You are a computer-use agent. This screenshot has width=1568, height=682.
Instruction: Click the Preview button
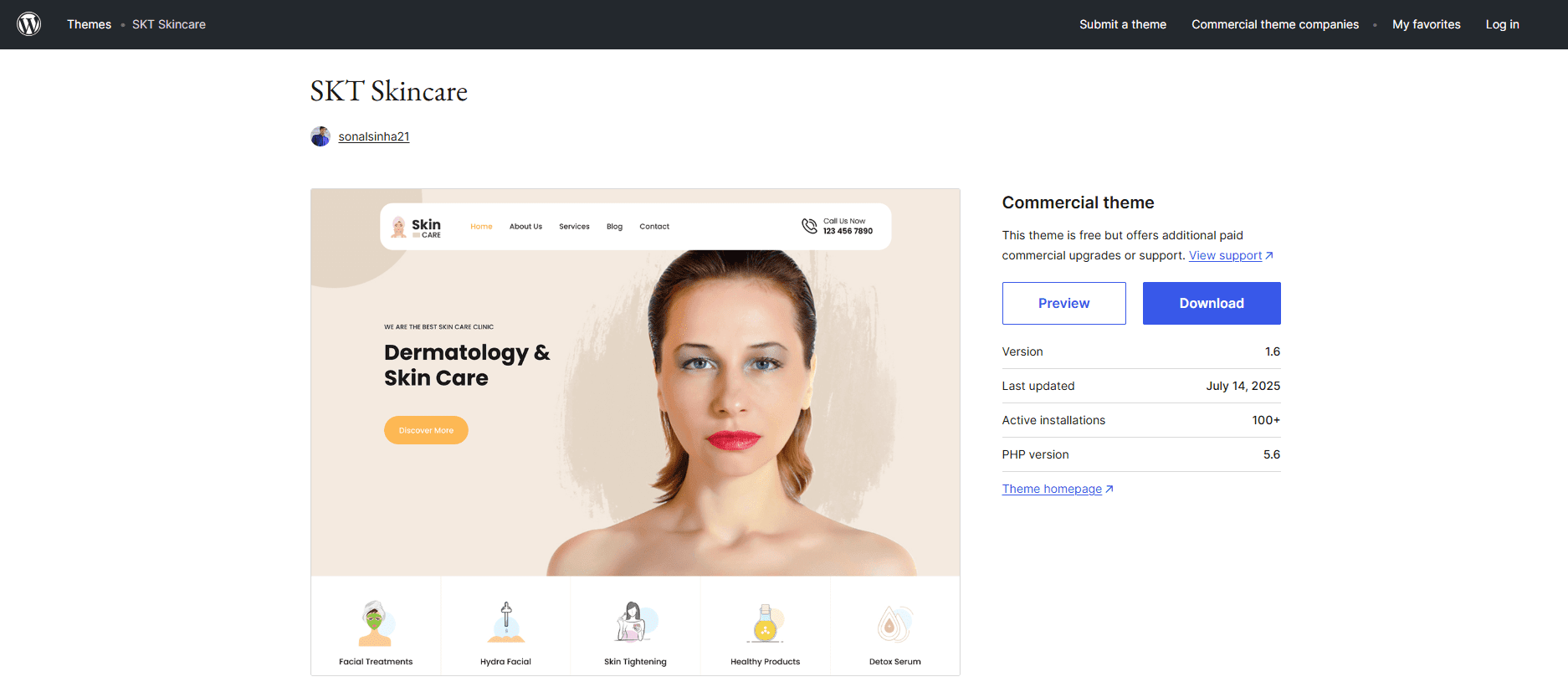[x=1064, y=303]
